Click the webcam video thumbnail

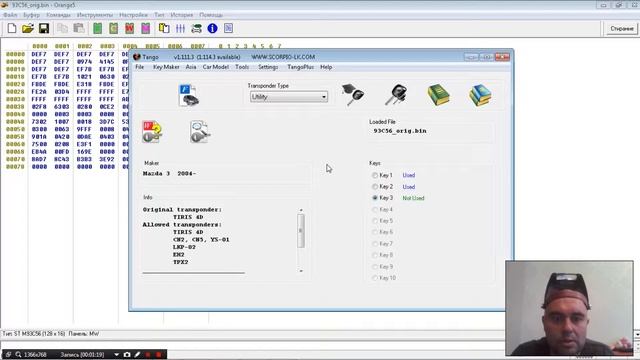[569, 308]
